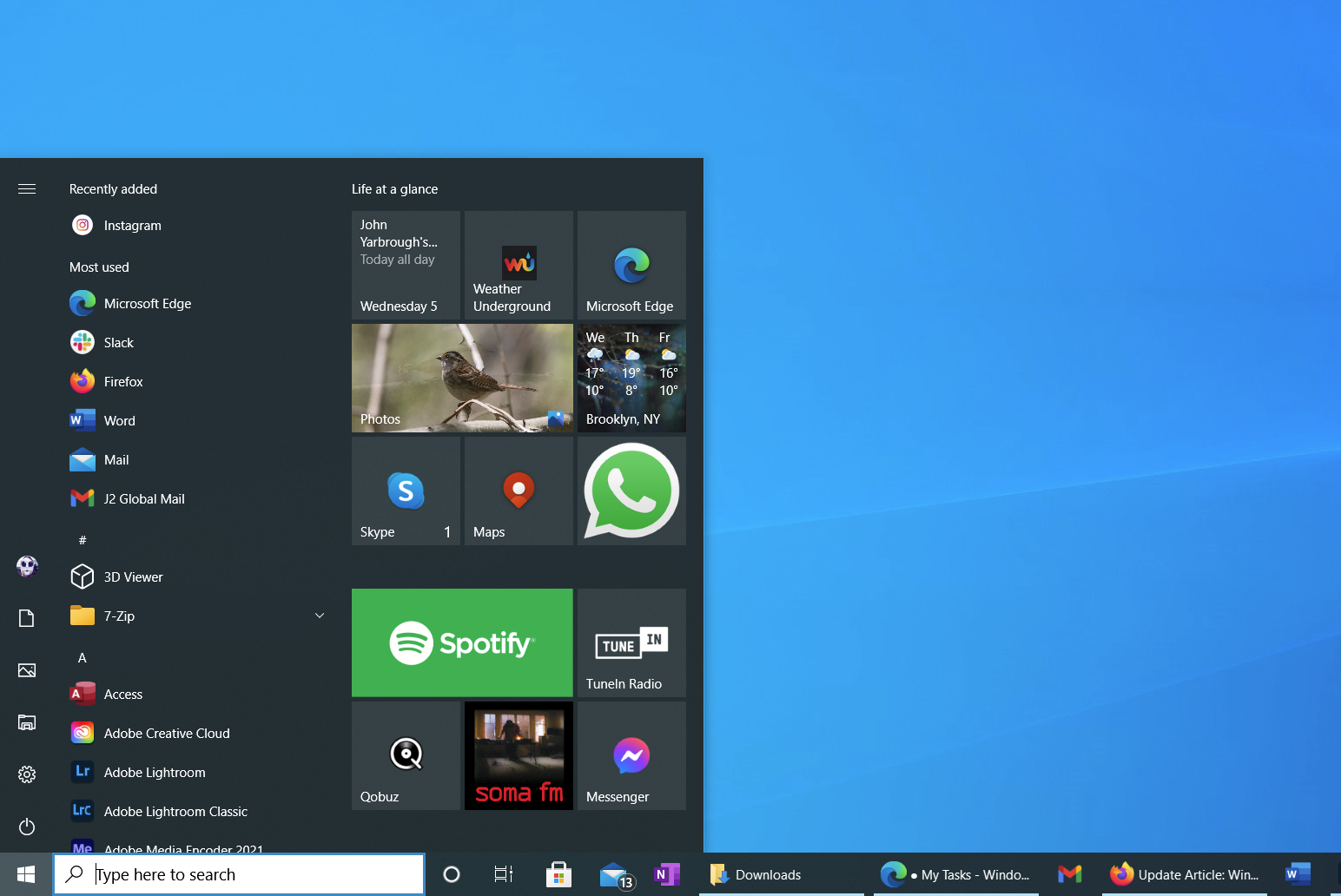Open OneNote from the taskbar
This screenshot has height=896, width=1341.
tap(667, 874)
